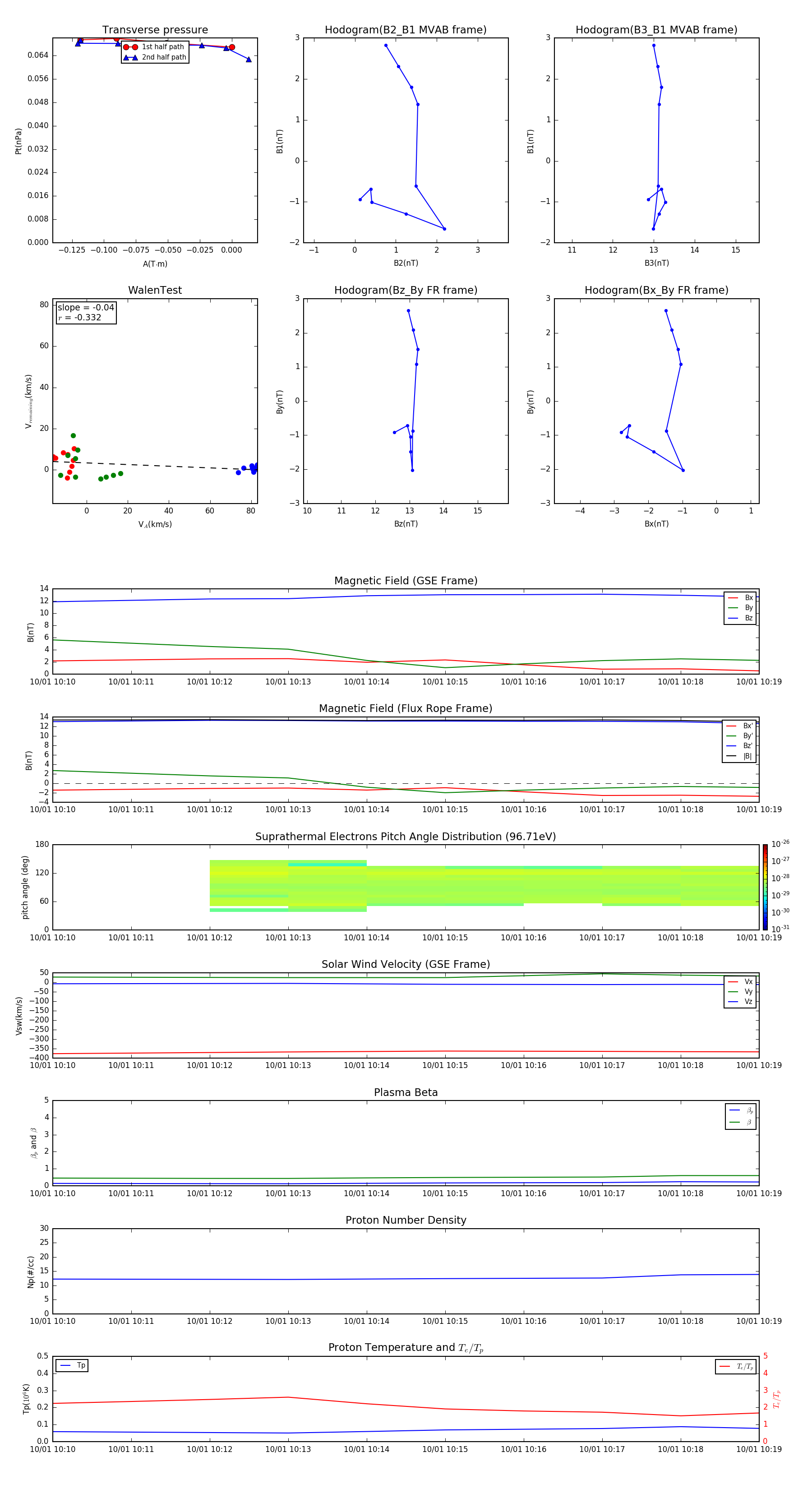The image size is (812, 1489).
Task: Click the 'Hodogram(B2_B1 MVAB frame)' title
Action: [x=406, y=30]
